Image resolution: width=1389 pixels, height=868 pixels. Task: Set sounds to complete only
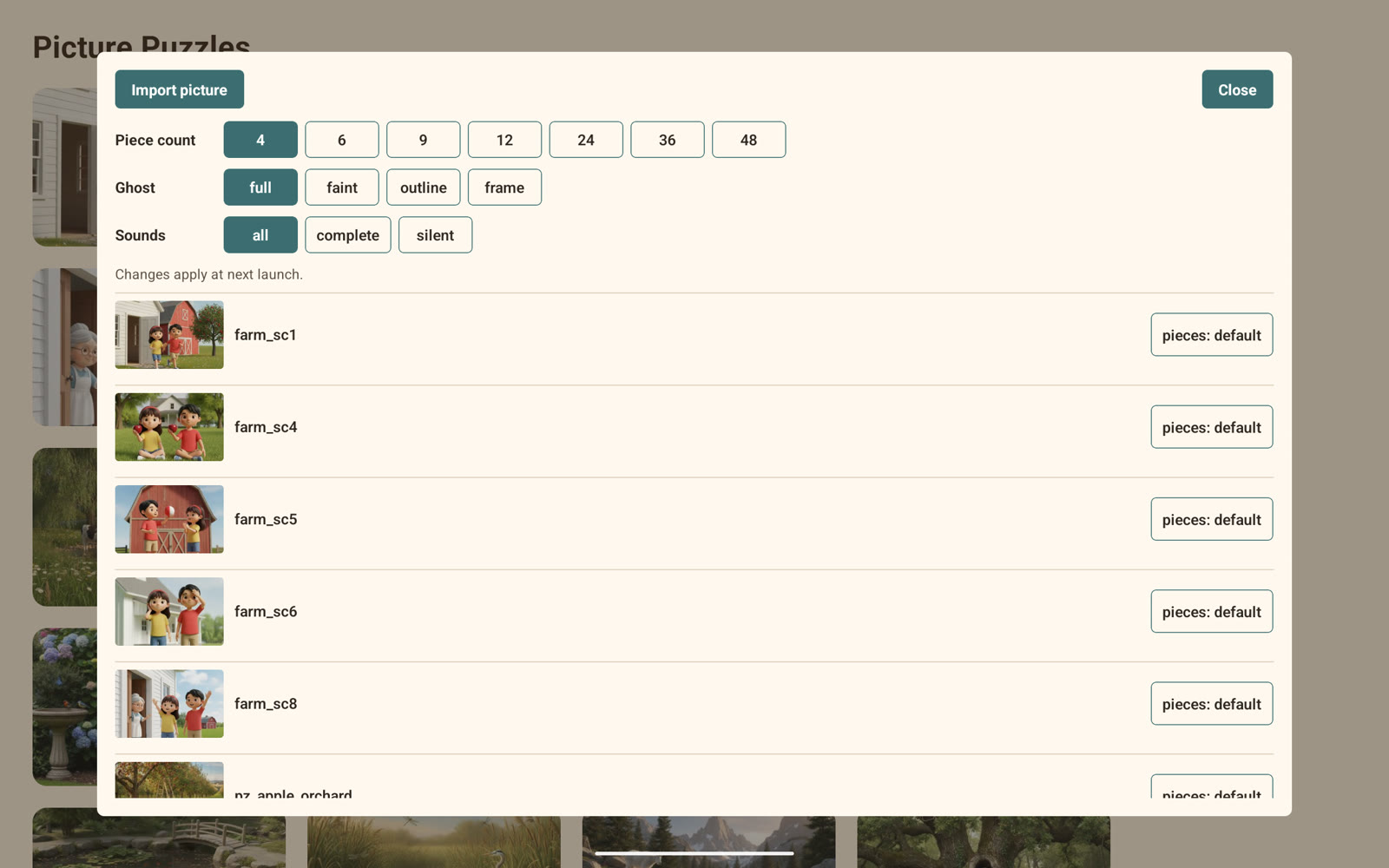pos(348,235)
